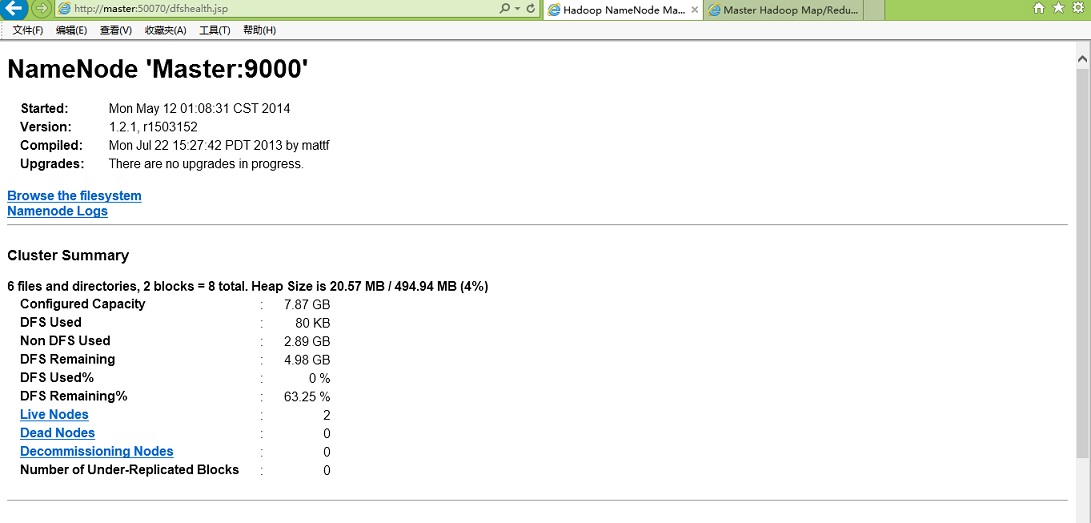Image resolution: width=1091 pixels, height=523 pixels.
Task: Open the blank new tab button
Action: [x=873, y=10]
